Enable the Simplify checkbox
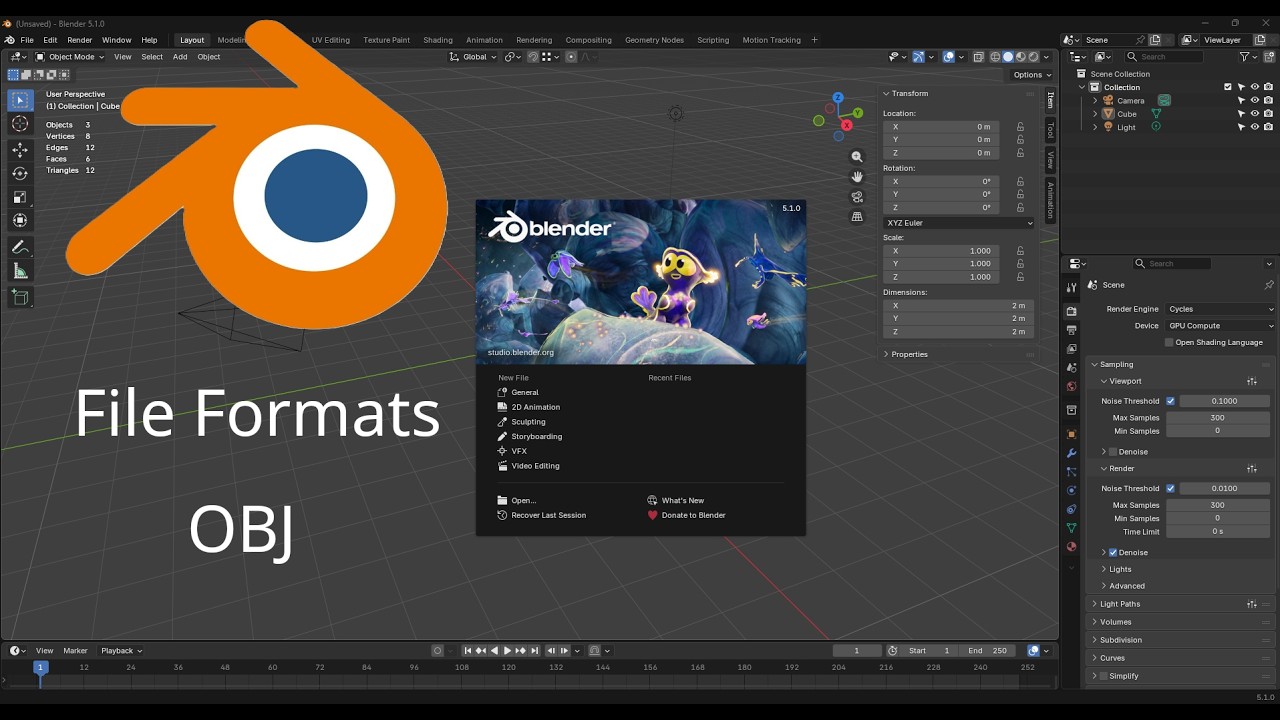1280x720 pixels. [x=1103, y=676]
